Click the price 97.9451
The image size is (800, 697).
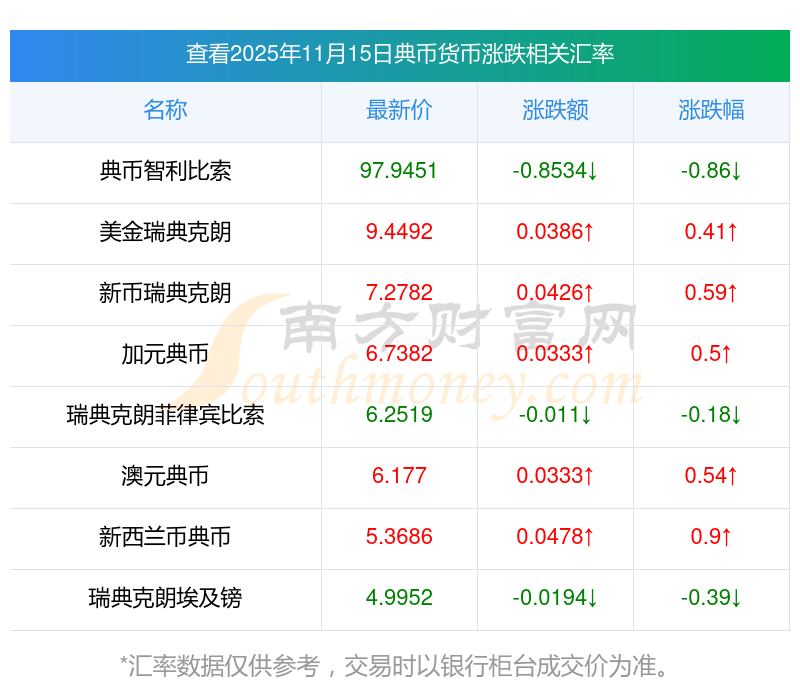[398, 171]
